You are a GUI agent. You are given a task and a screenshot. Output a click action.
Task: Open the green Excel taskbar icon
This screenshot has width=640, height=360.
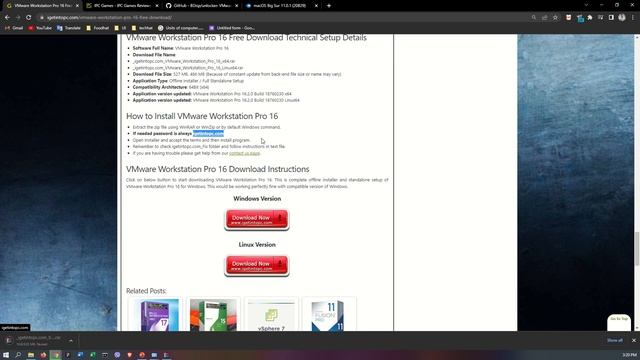coord(93,355)
